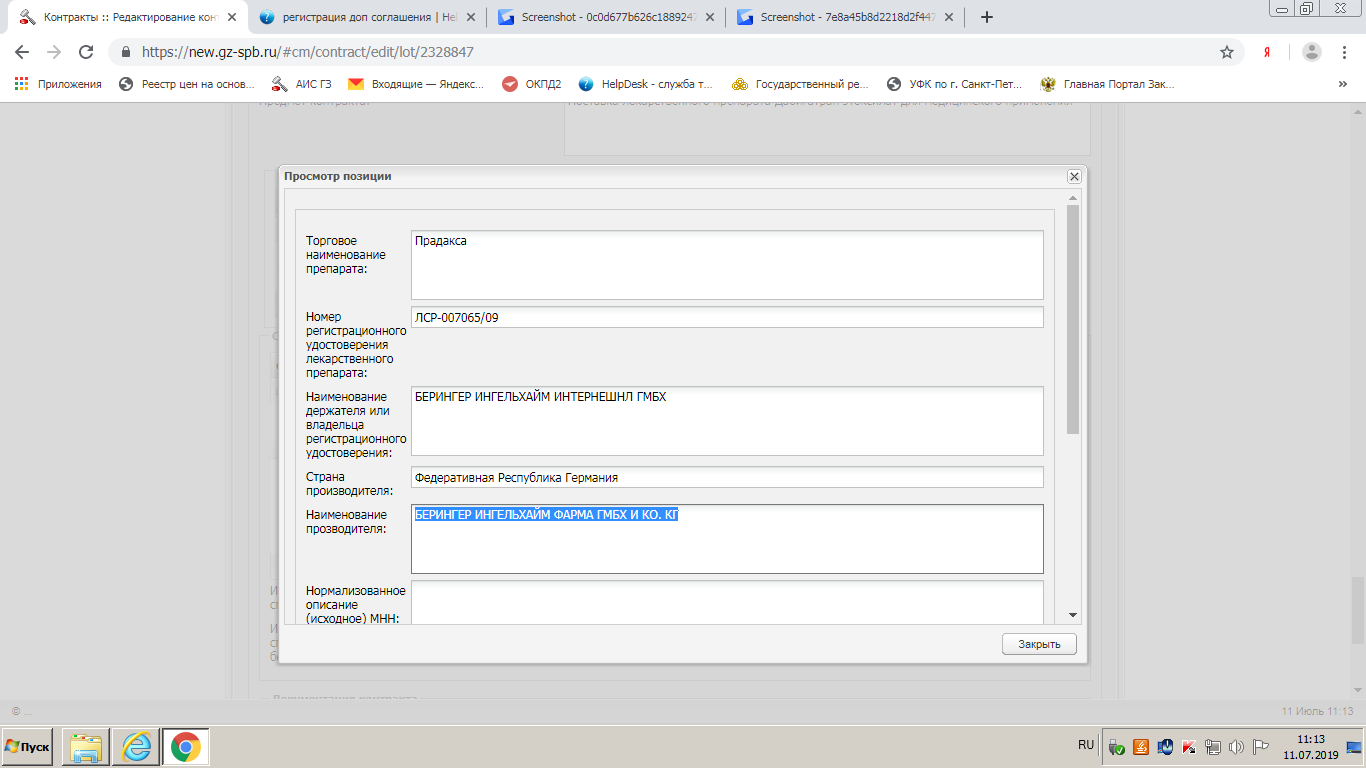Click the dialog vertical scrollbar thumb

pos(1073,319)
